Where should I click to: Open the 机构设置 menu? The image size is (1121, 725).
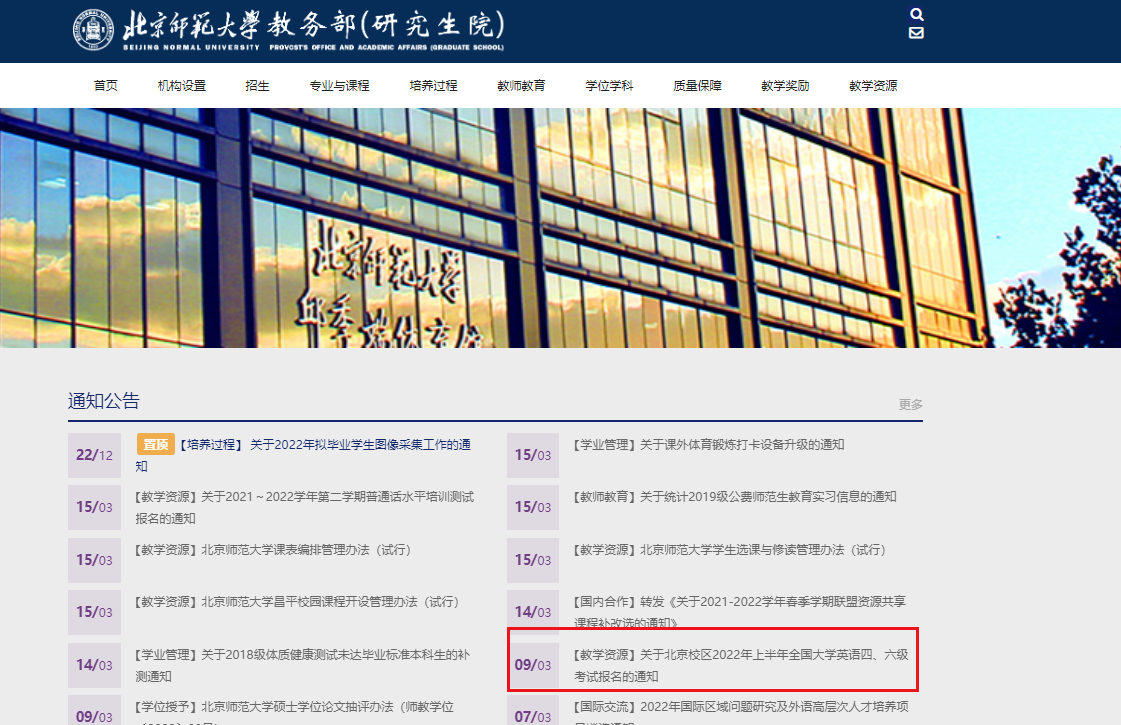[x=182, y=86]
